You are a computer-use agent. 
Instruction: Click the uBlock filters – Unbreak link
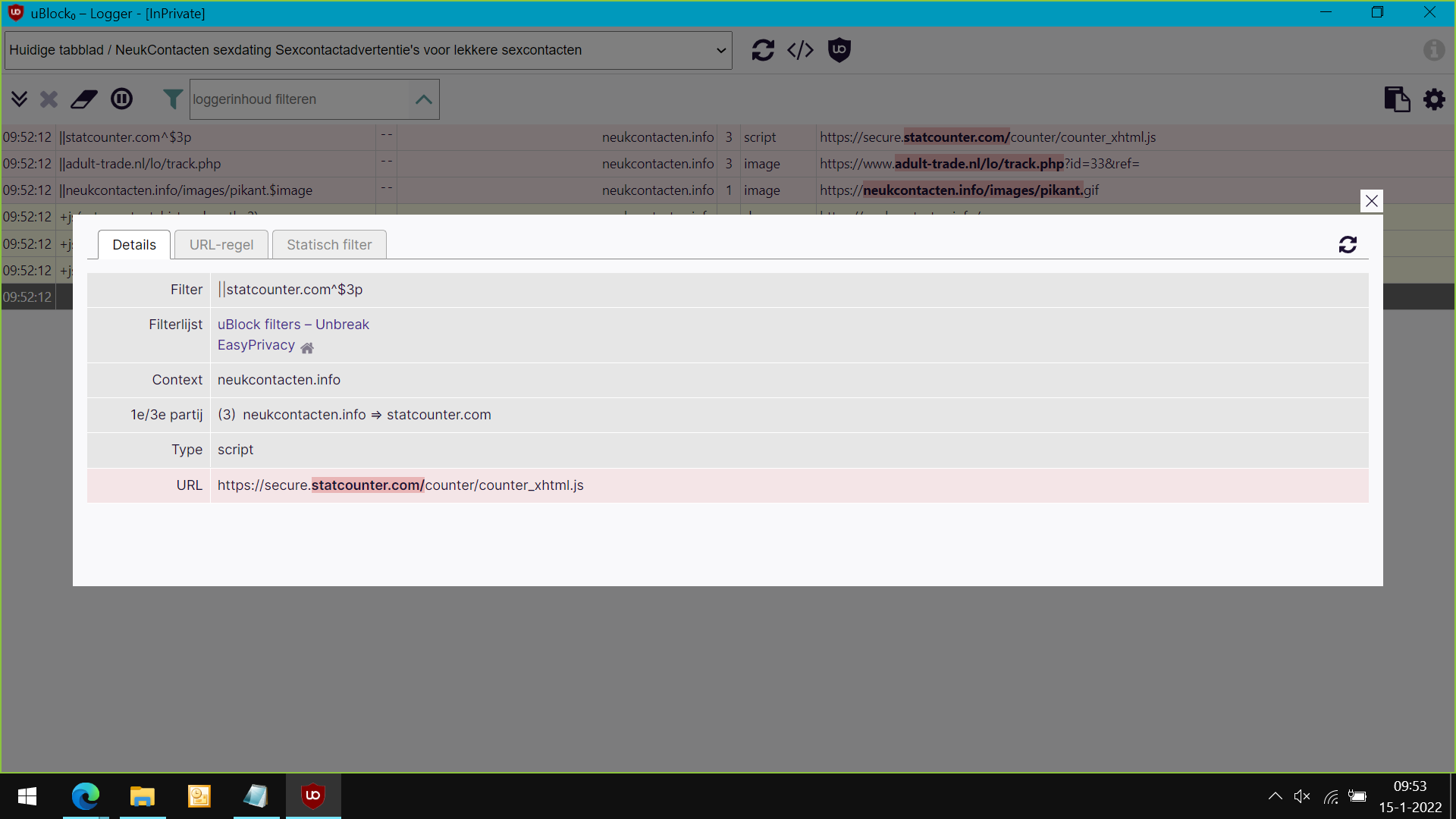[293, 324]
